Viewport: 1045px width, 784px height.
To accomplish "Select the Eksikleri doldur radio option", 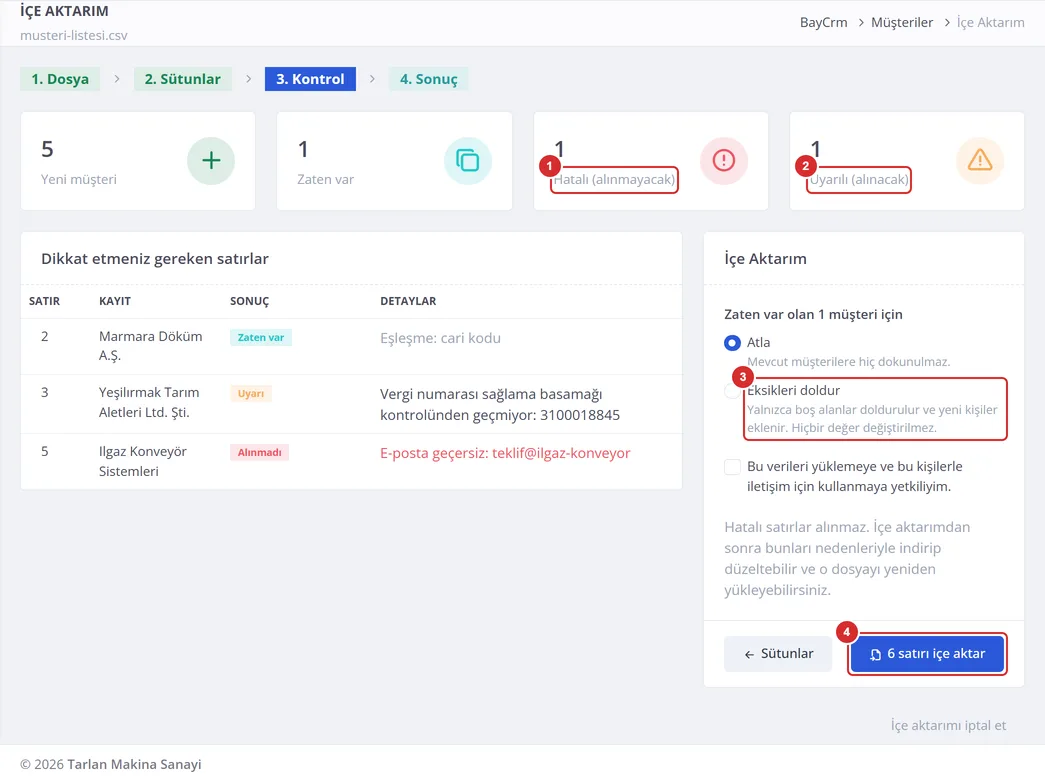I will pos(732,391).
